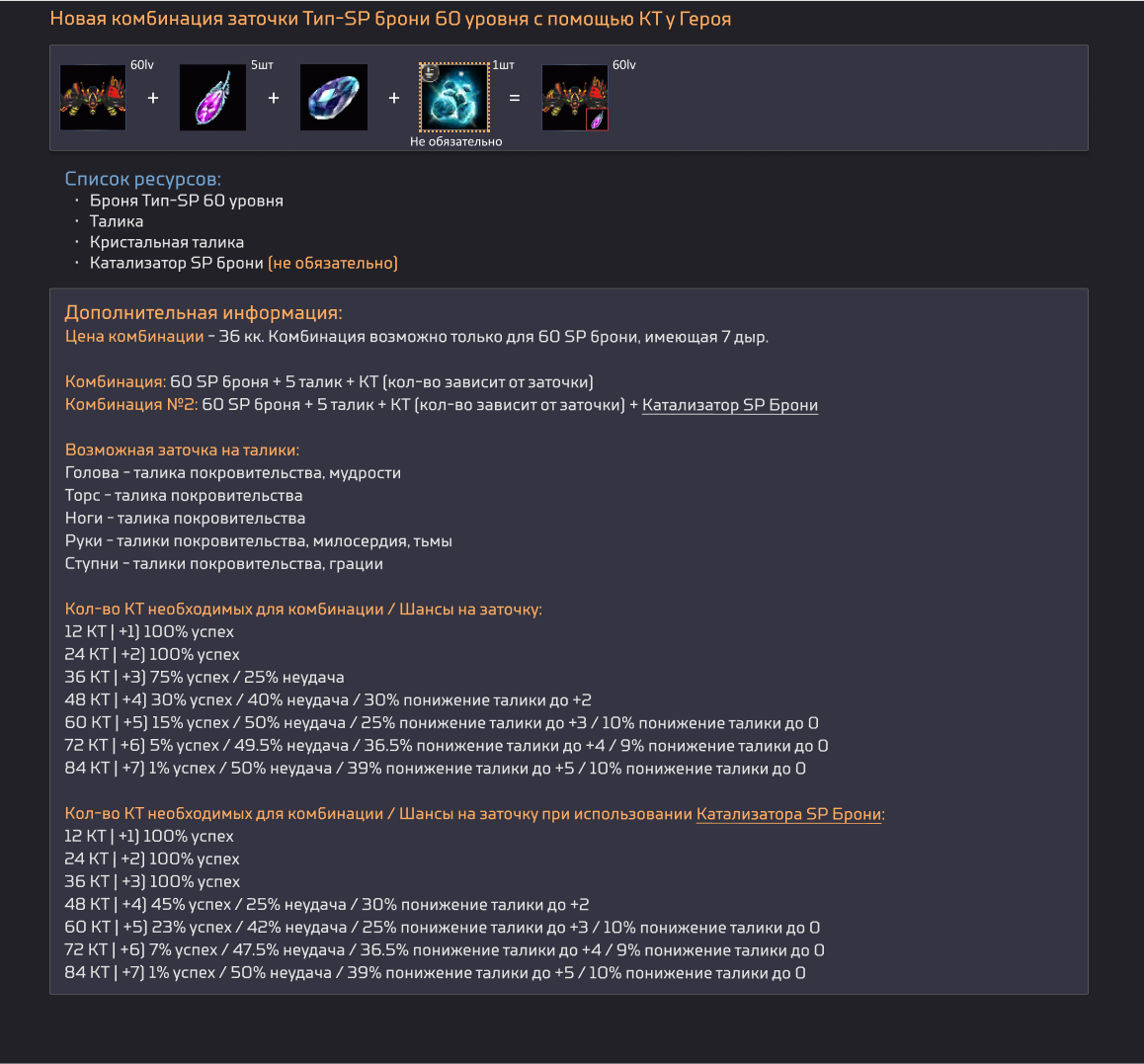Click the small talic badge on result armor
1144x1064 pixels.
597,119
